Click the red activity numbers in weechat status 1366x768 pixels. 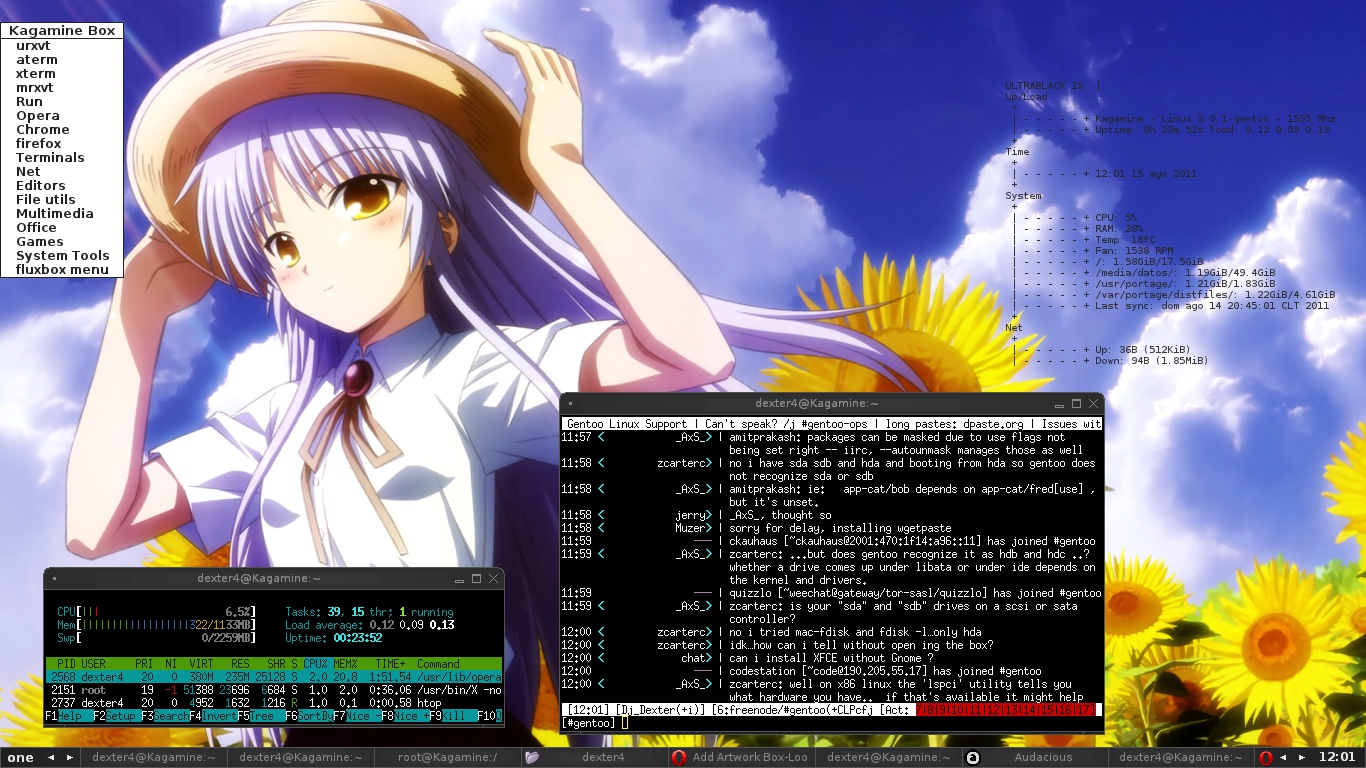(x=1004, y=710)
